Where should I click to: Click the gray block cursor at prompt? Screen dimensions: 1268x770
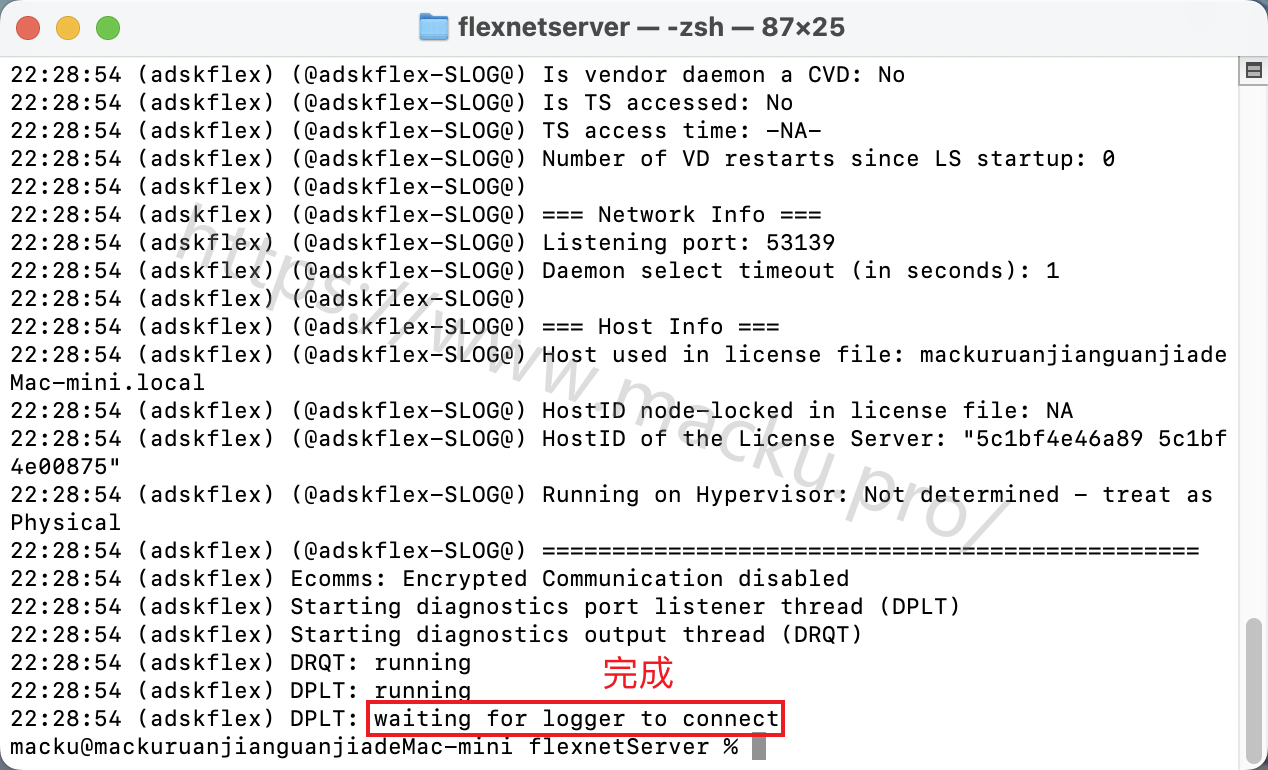pyautogui.click(x=759, y=747)
